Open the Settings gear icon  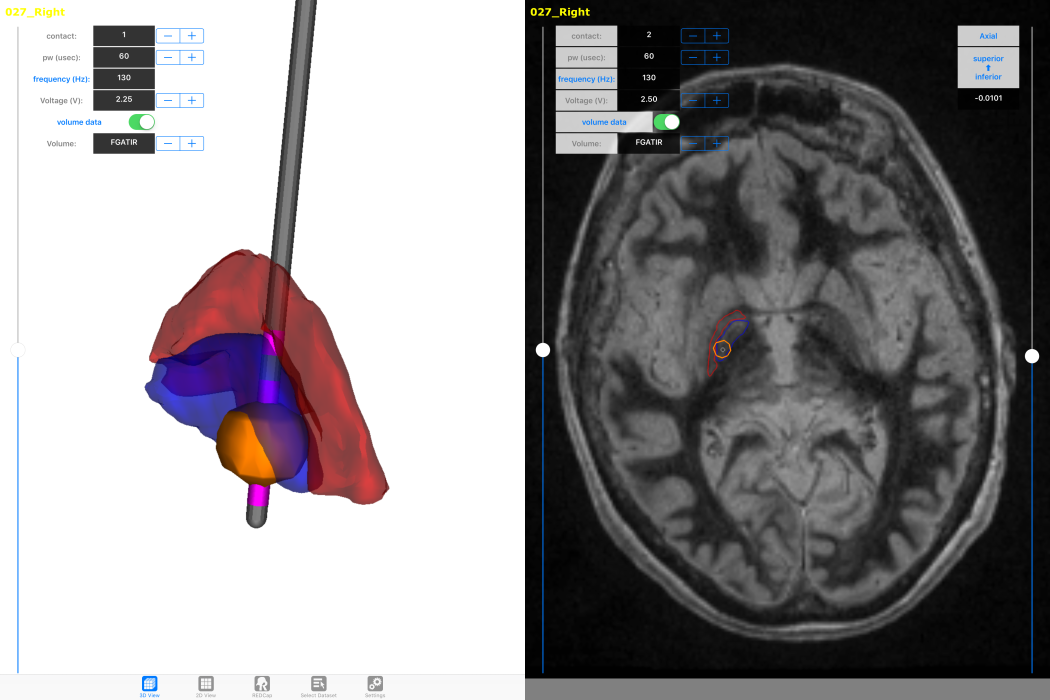pyautogui.click(x=374, y=685)
